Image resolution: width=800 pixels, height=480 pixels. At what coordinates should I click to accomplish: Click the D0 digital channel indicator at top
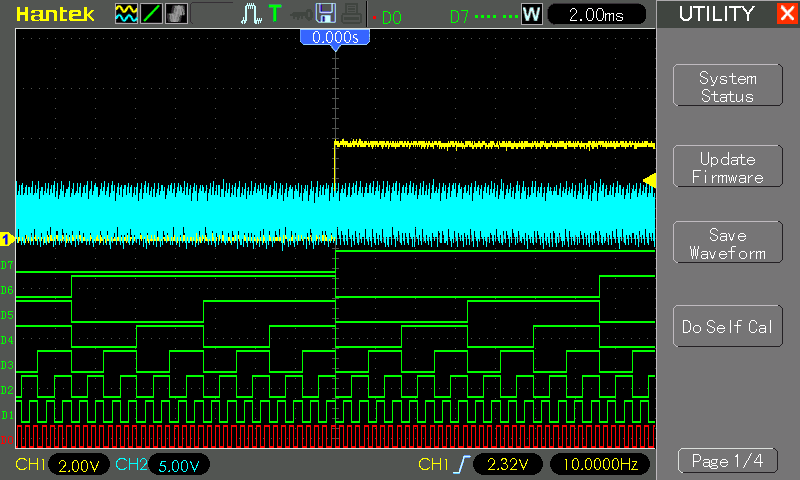point(391,18)
